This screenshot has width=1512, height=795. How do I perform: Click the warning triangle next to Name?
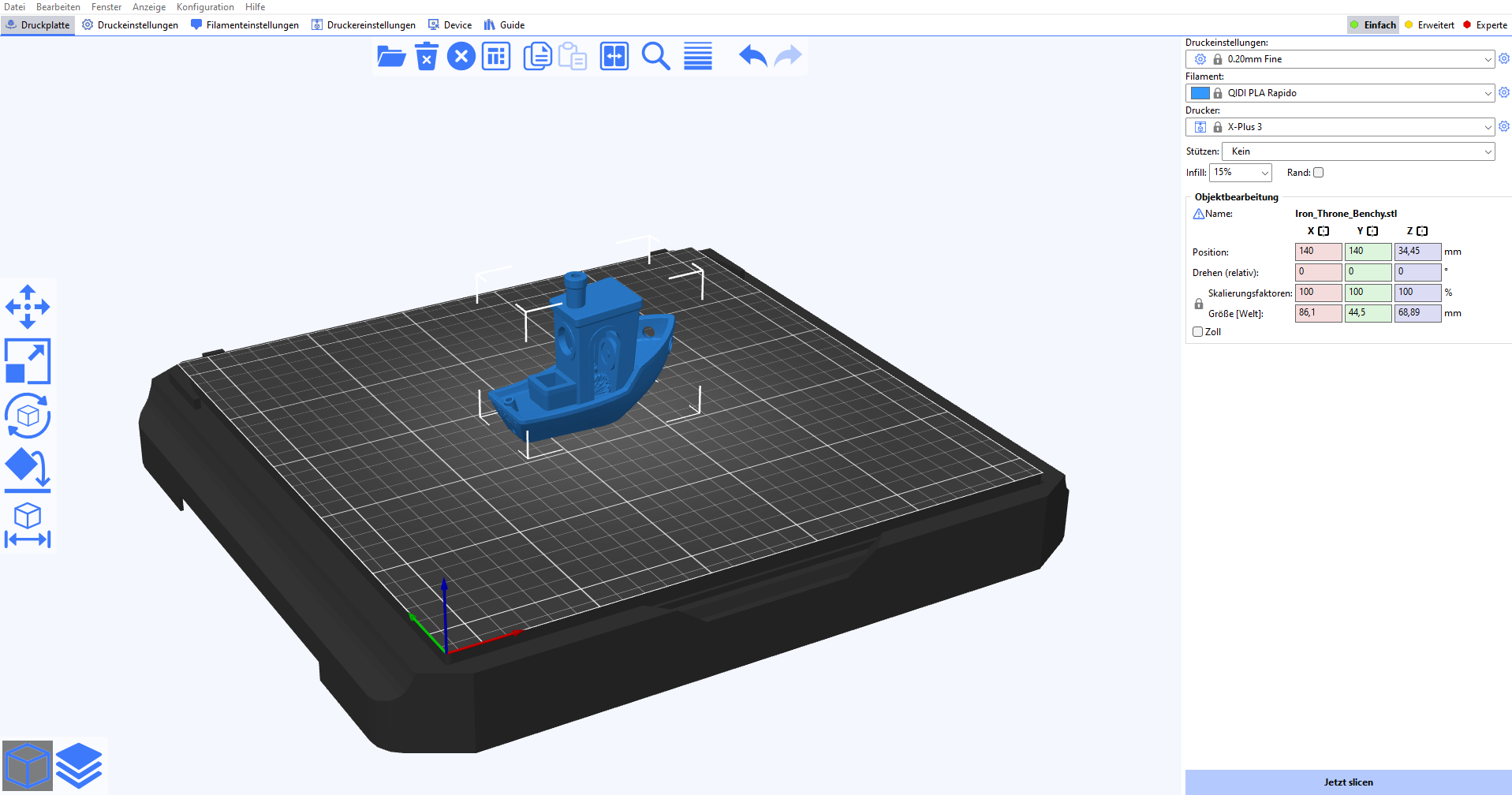[1199, 214]
